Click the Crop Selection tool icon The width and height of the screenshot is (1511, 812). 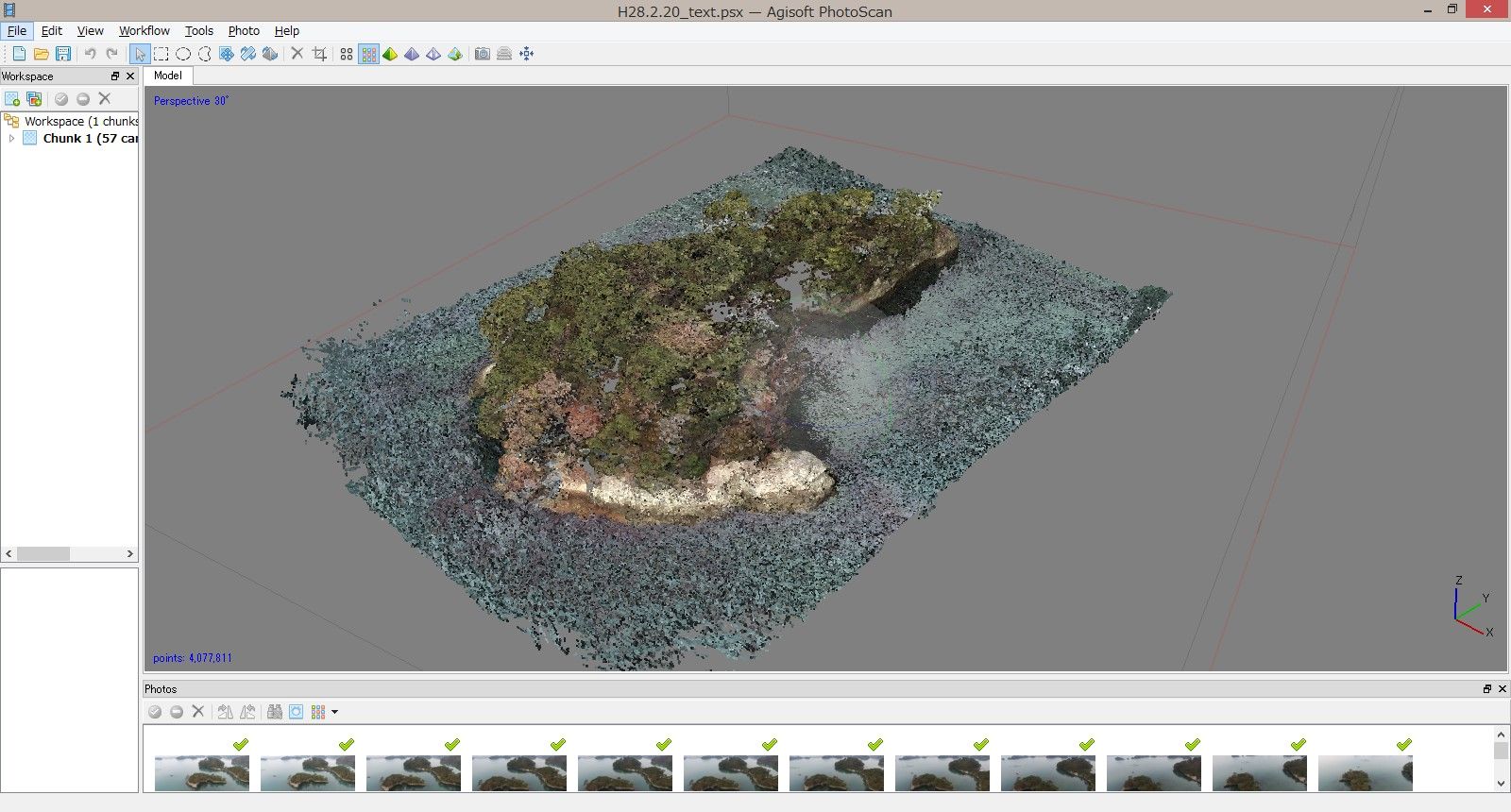pos(319,54)
